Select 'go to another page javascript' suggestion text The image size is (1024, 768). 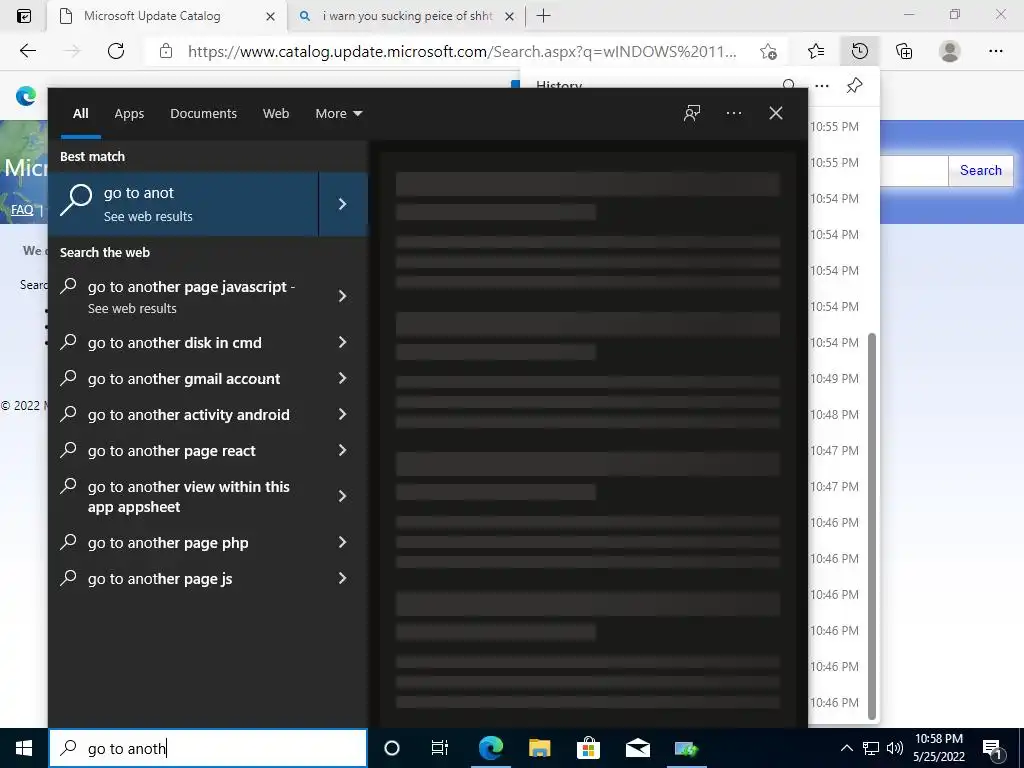tap(191, 287)
